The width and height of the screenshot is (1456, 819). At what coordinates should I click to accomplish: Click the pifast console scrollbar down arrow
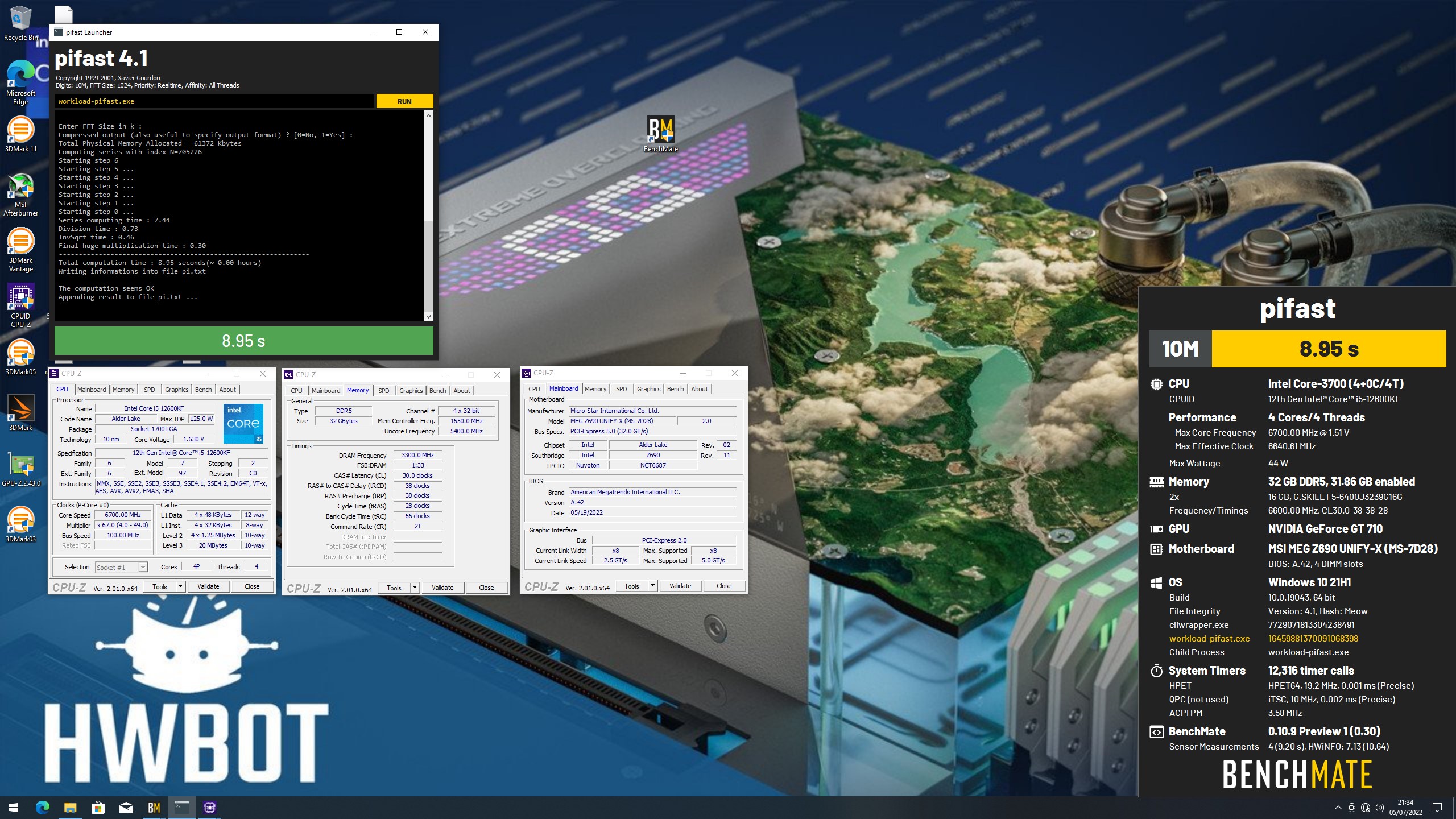click(428, 316)
